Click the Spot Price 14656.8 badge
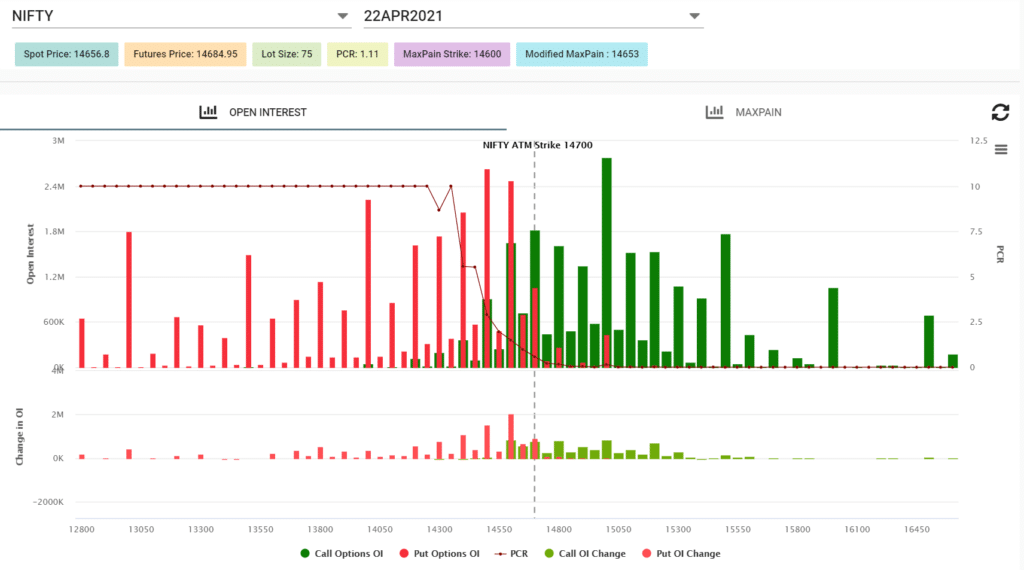The image size is (1024, 570). click(x=67, y=54)
